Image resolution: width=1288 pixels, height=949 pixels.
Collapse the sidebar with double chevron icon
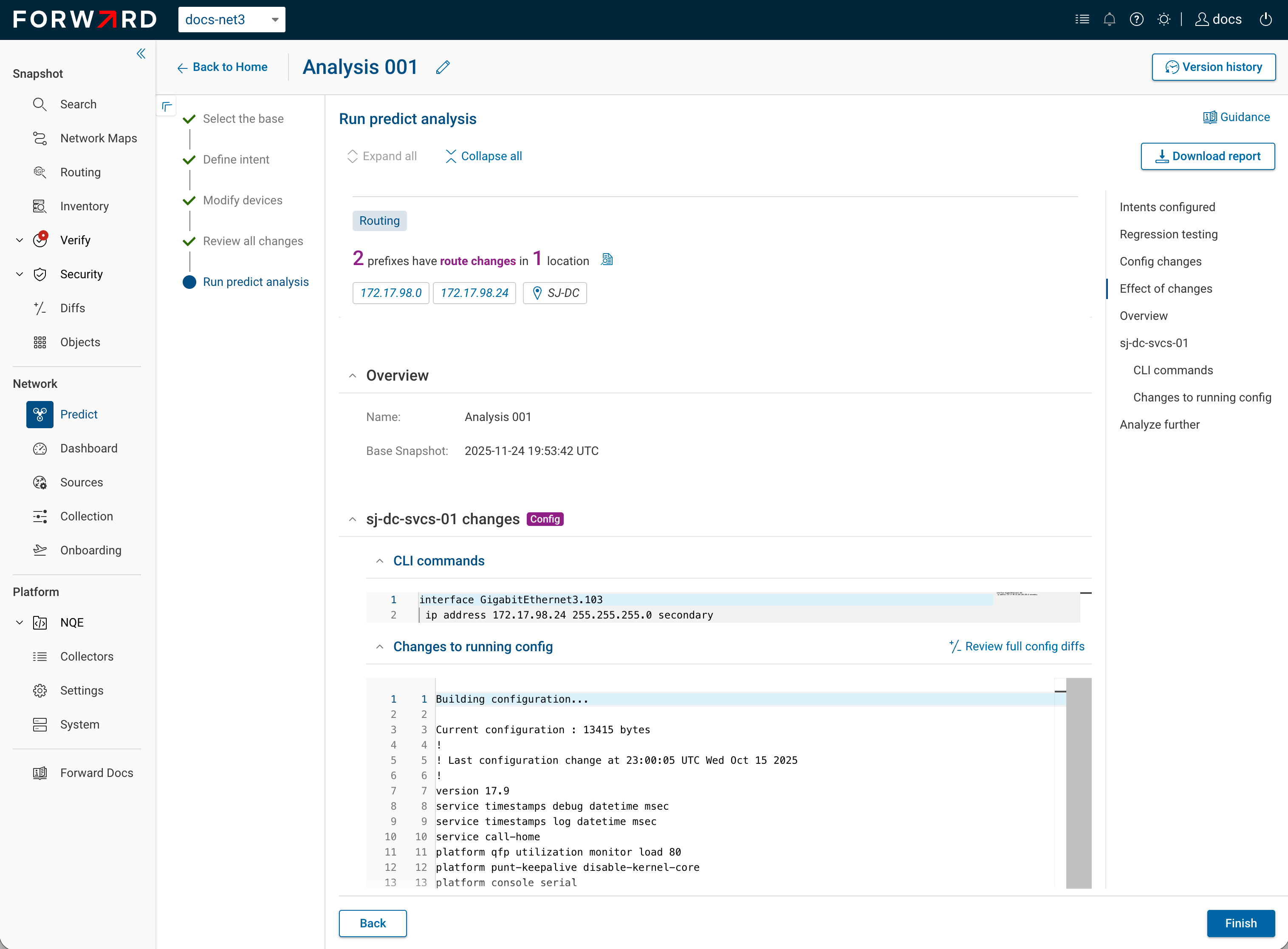pyautogui.click(x=141, y=54)
